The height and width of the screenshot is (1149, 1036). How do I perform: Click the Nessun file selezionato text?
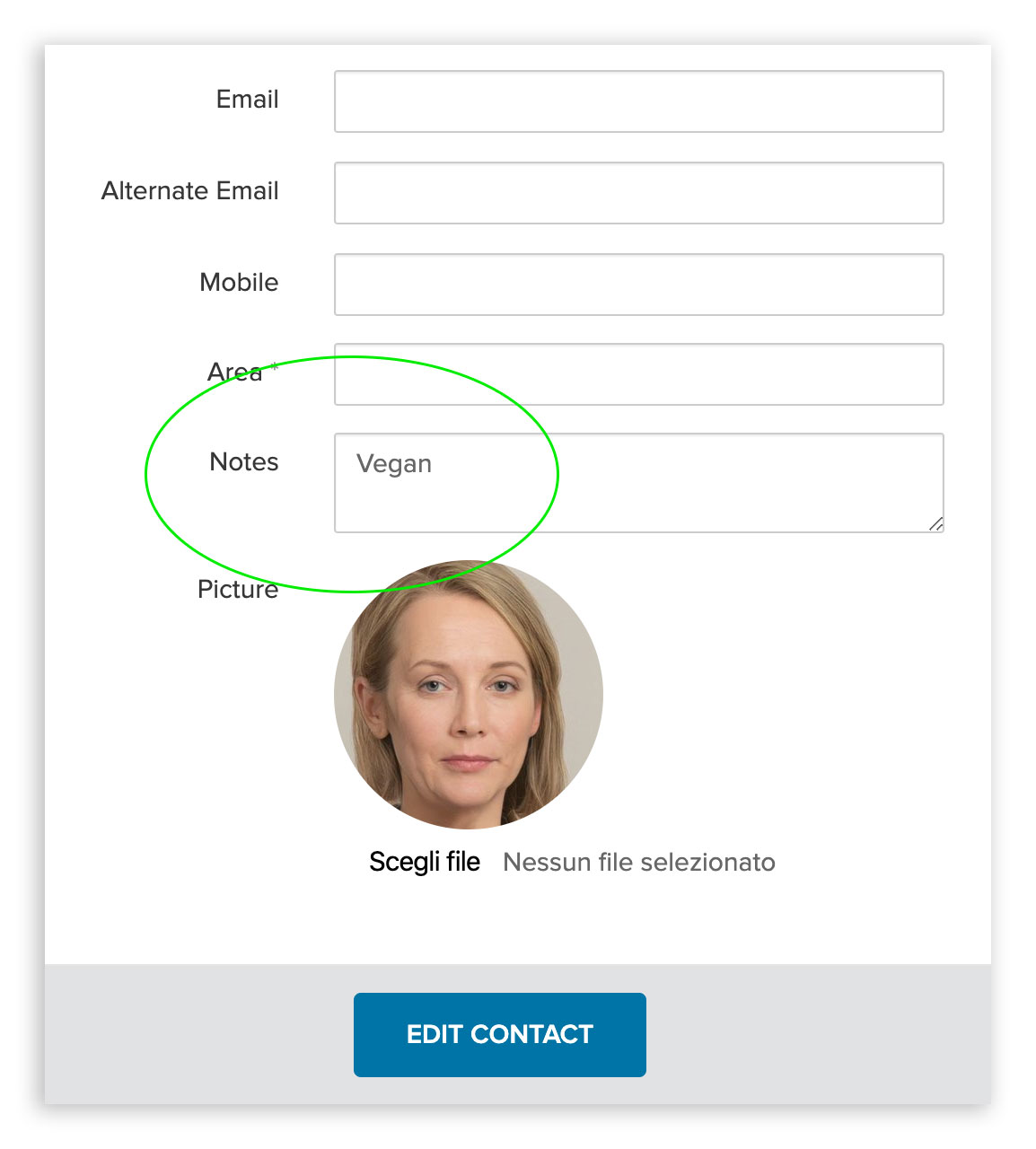[x=639, y=862]
